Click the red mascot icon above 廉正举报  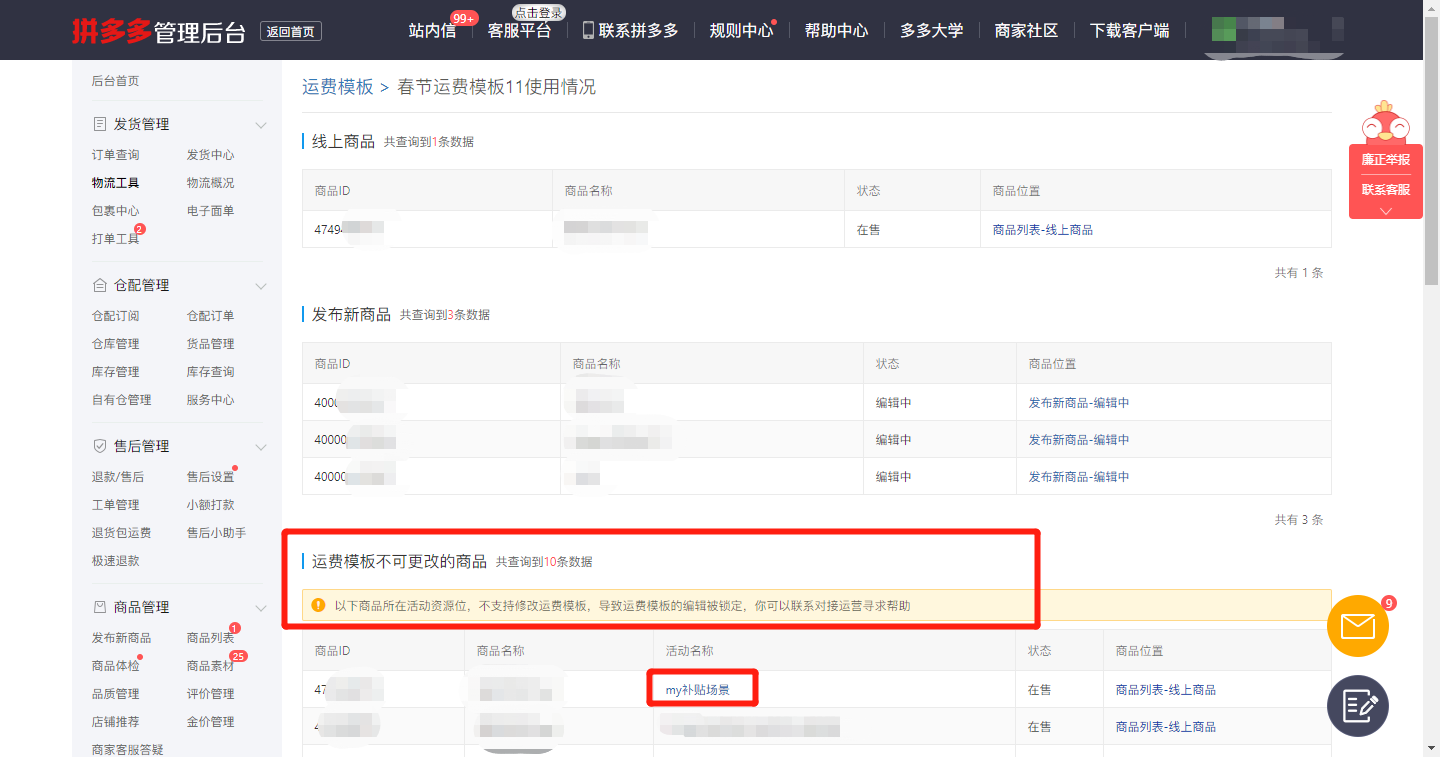tap(1385, 122)
